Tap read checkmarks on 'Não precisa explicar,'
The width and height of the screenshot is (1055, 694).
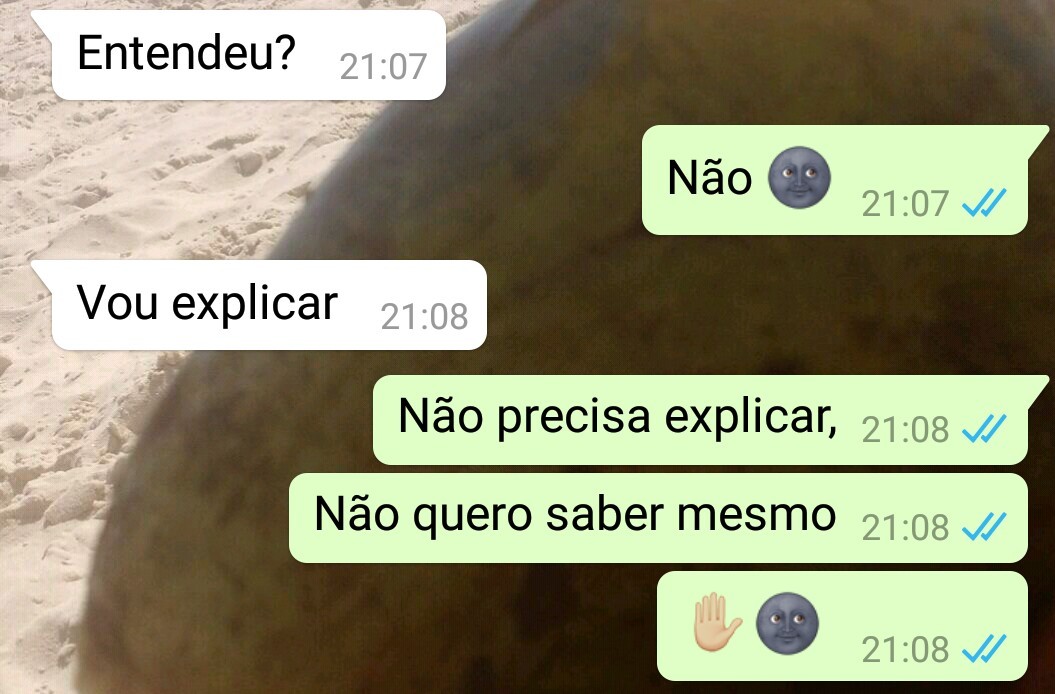[984, 429]
